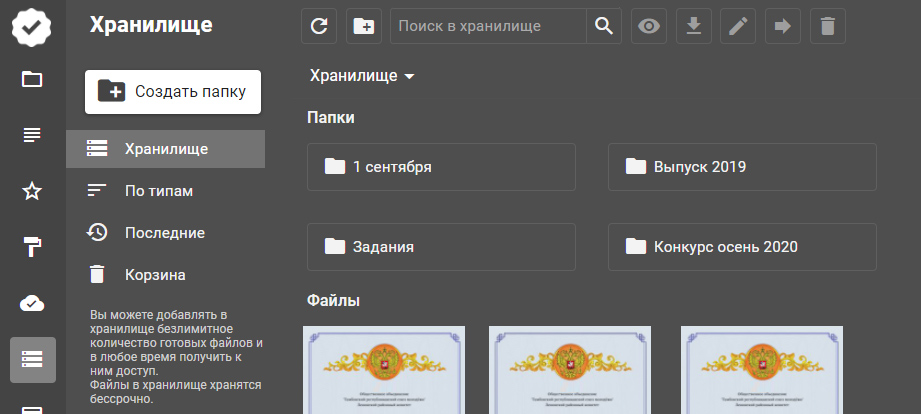This screenshot has height=414, width=921.
Task: Select the second certificate file thumbnail
Action: point(570,370)
